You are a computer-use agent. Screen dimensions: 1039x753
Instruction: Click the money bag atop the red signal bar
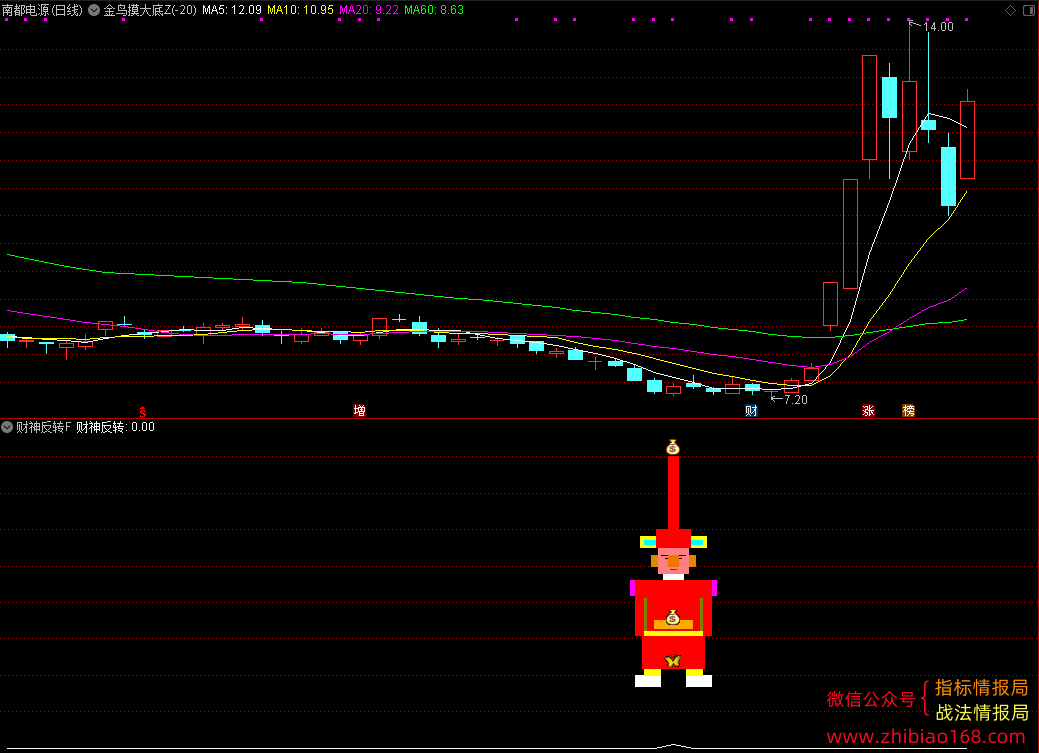673,447
